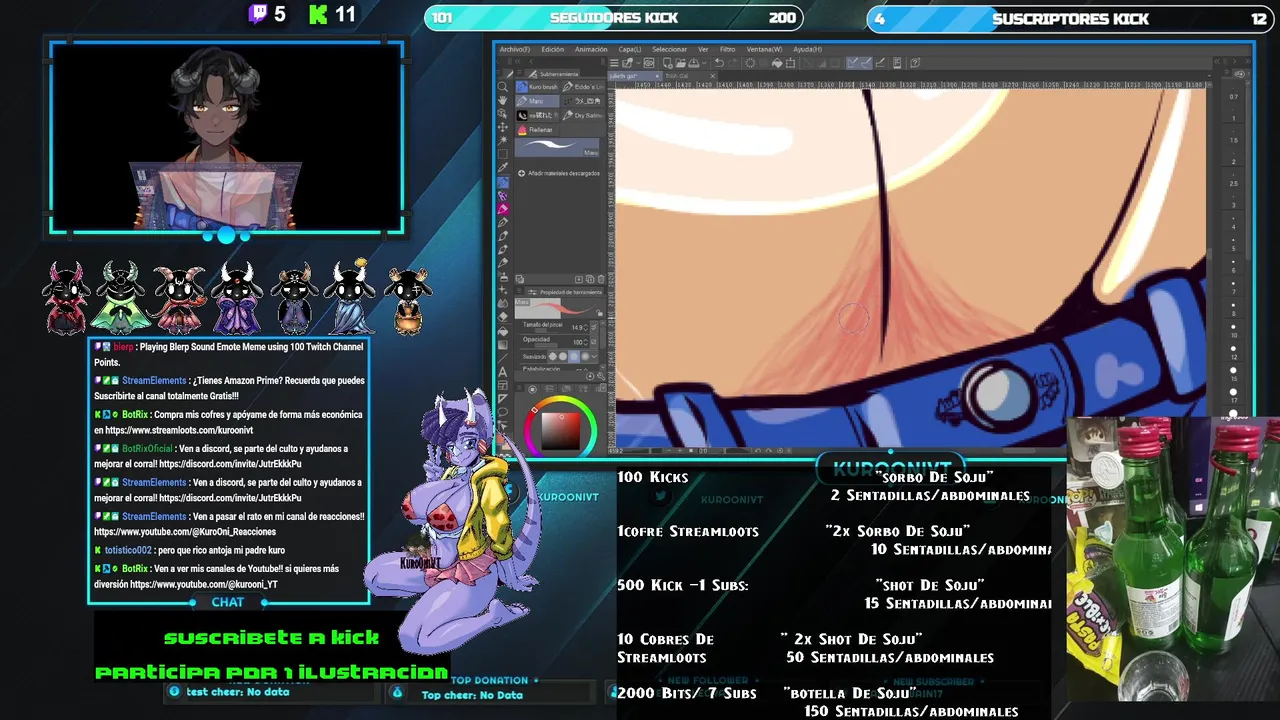This screenshot has height=720, width=1280.
Task: Click the Delete sub tool trash icon
Action: [601, 279]
